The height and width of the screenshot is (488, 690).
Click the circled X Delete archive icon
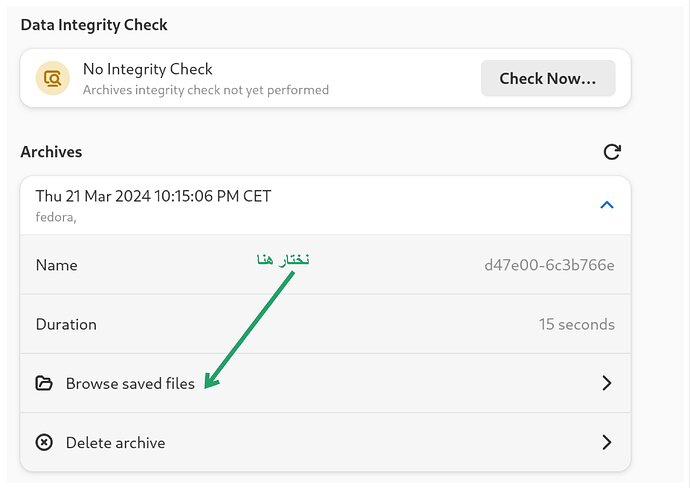coord(44,442)
